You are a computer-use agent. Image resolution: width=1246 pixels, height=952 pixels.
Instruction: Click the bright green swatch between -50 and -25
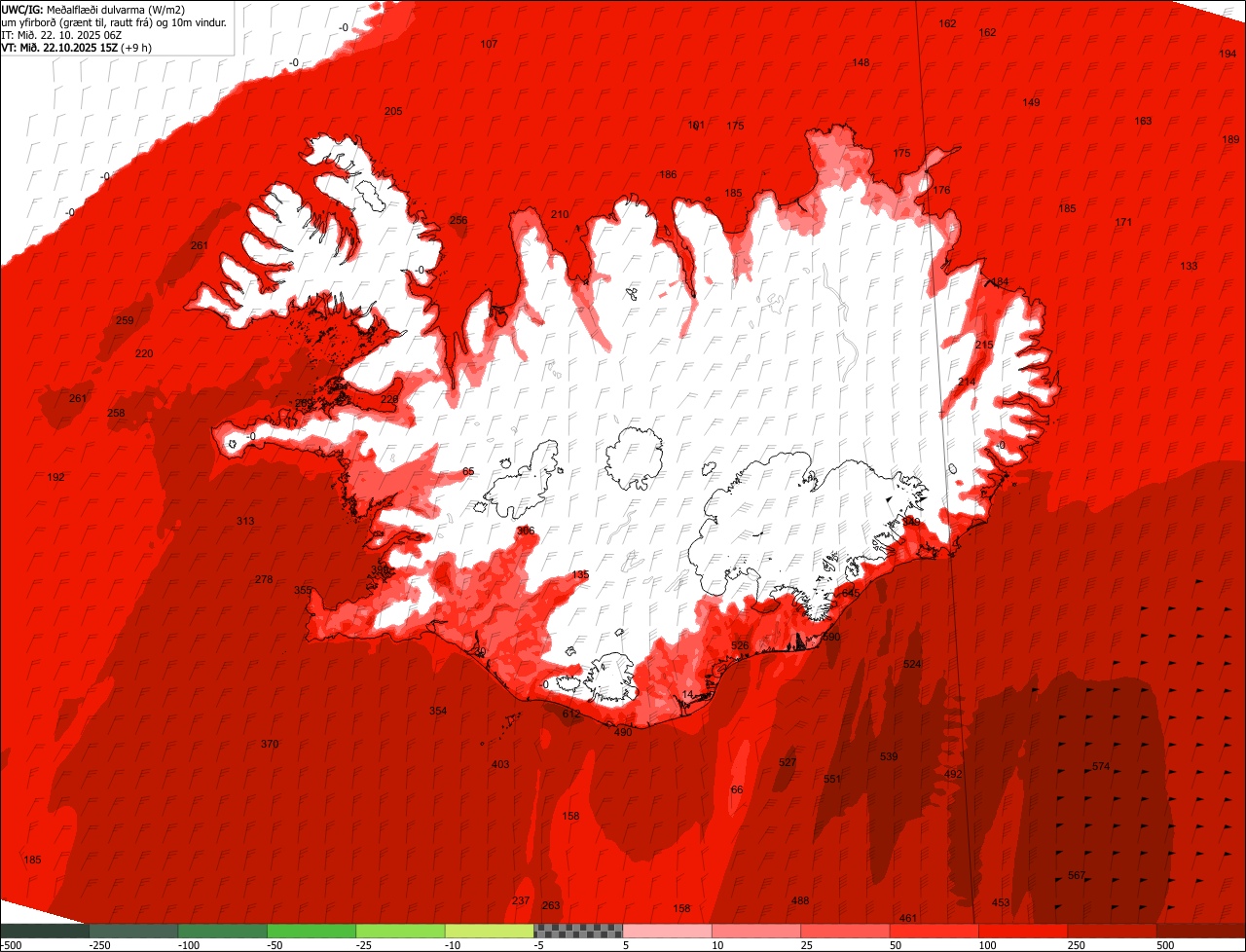pos(311,931)
